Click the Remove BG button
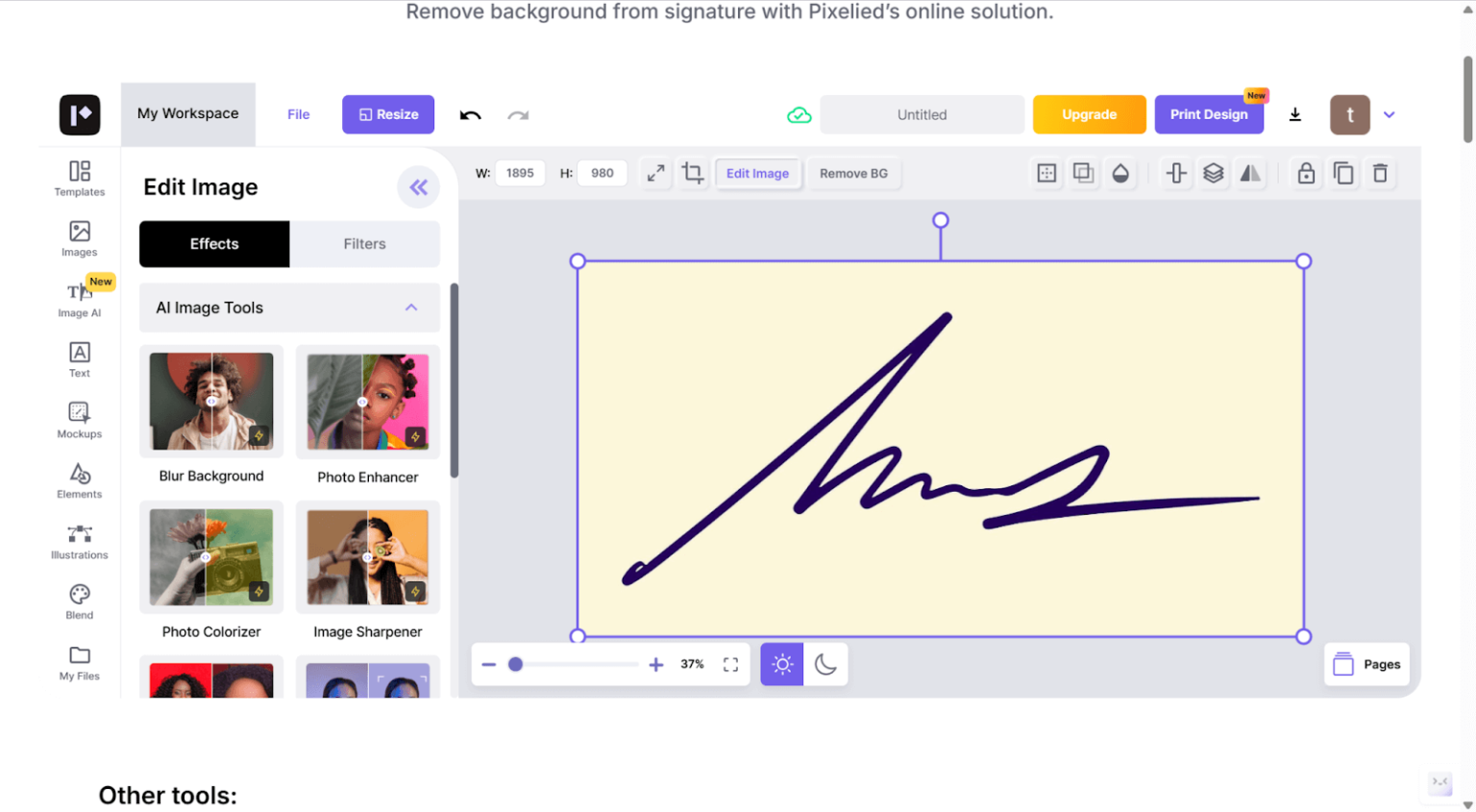Image resolution: width=1476 pixels, height=812 pixels. 853,173
